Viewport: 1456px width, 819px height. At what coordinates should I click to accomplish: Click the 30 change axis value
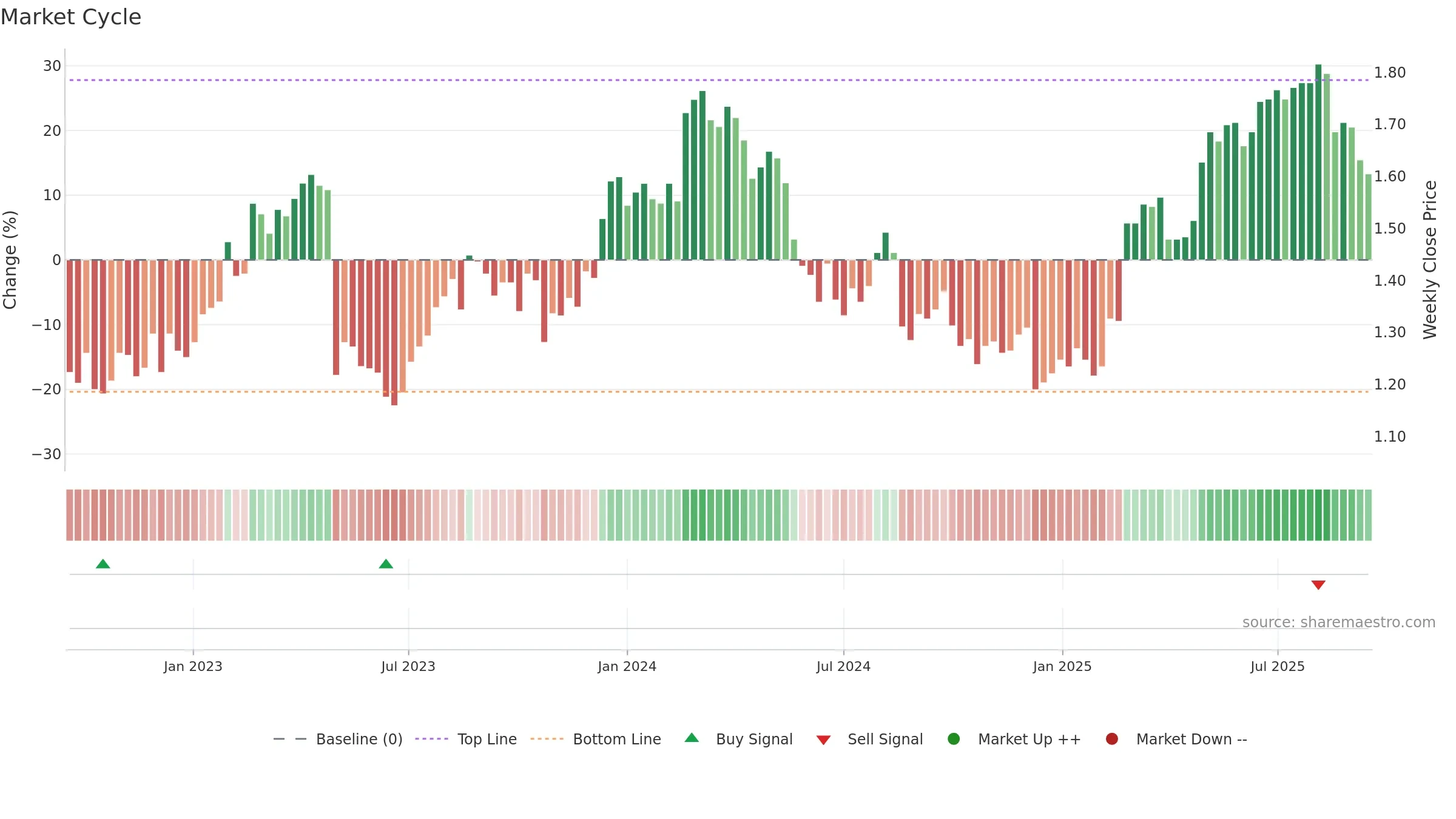pos(52,66)
